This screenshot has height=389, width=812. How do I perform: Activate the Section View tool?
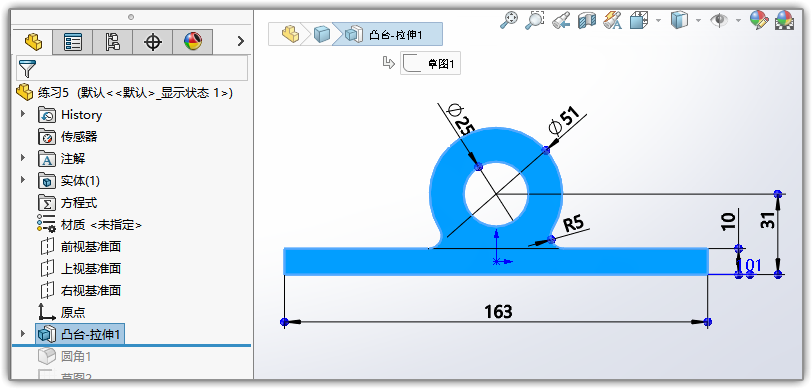coord(587,21)
